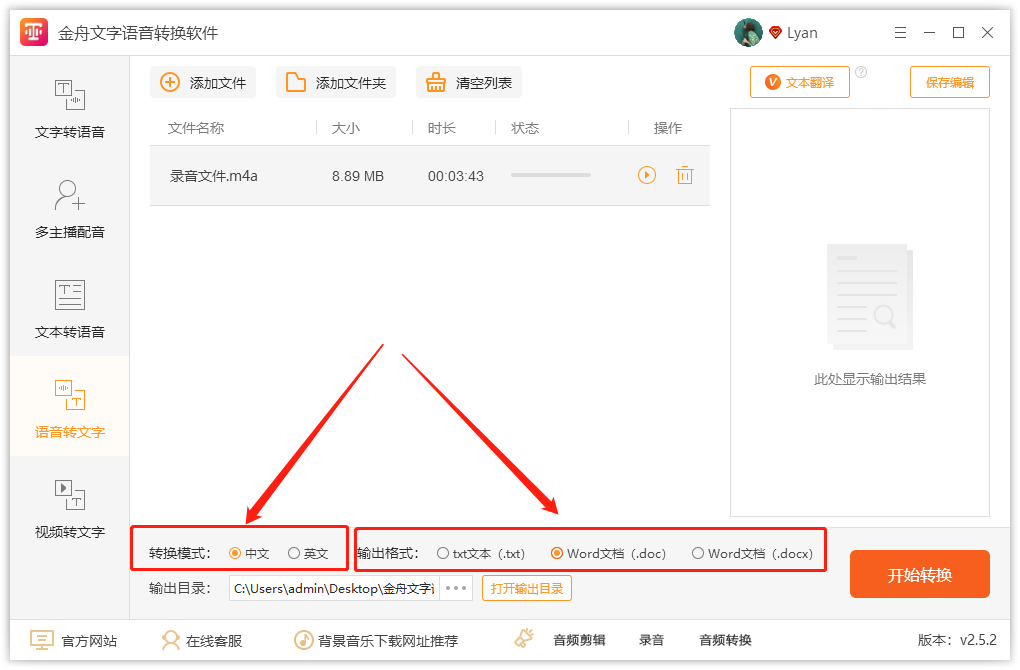
Task: Maximize the application window
Action: [x=958, y=33]
